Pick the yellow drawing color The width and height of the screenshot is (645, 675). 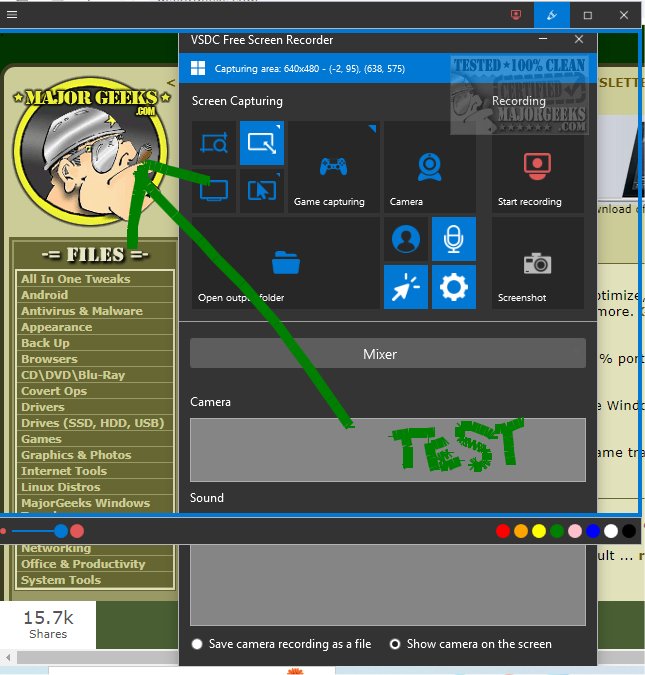tap(539, 531)
